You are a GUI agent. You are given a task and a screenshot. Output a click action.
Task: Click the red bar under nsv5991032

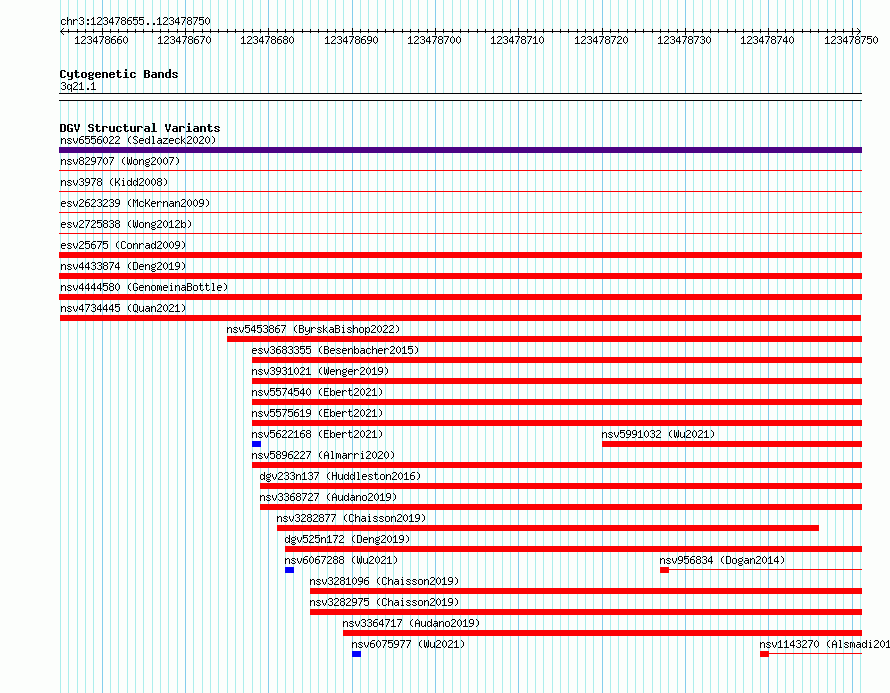click(732, 444)
